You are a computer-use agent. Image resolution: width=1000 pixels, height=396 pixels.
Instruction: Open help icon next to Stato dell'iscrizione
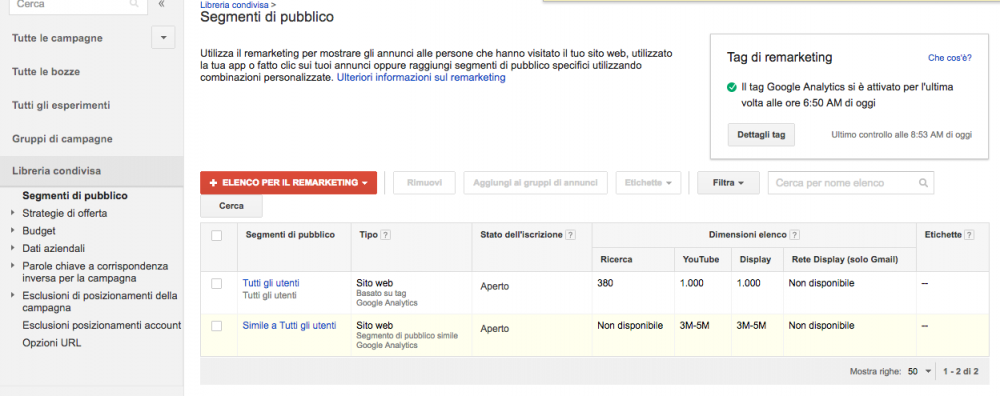[x=570, y=235]
